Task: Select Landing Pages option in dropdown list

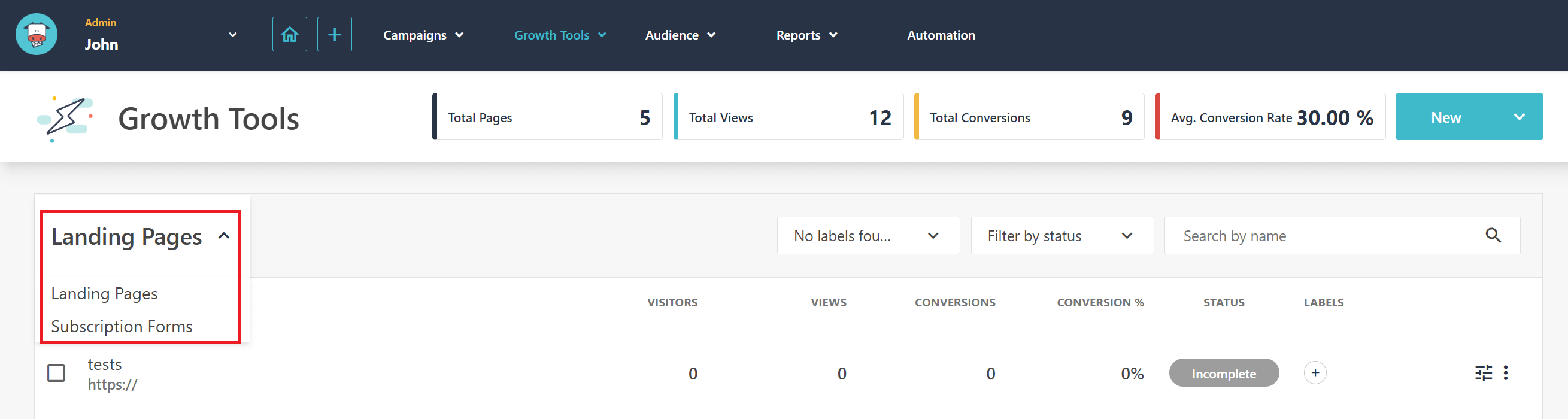Action: (x=104, y=294)
